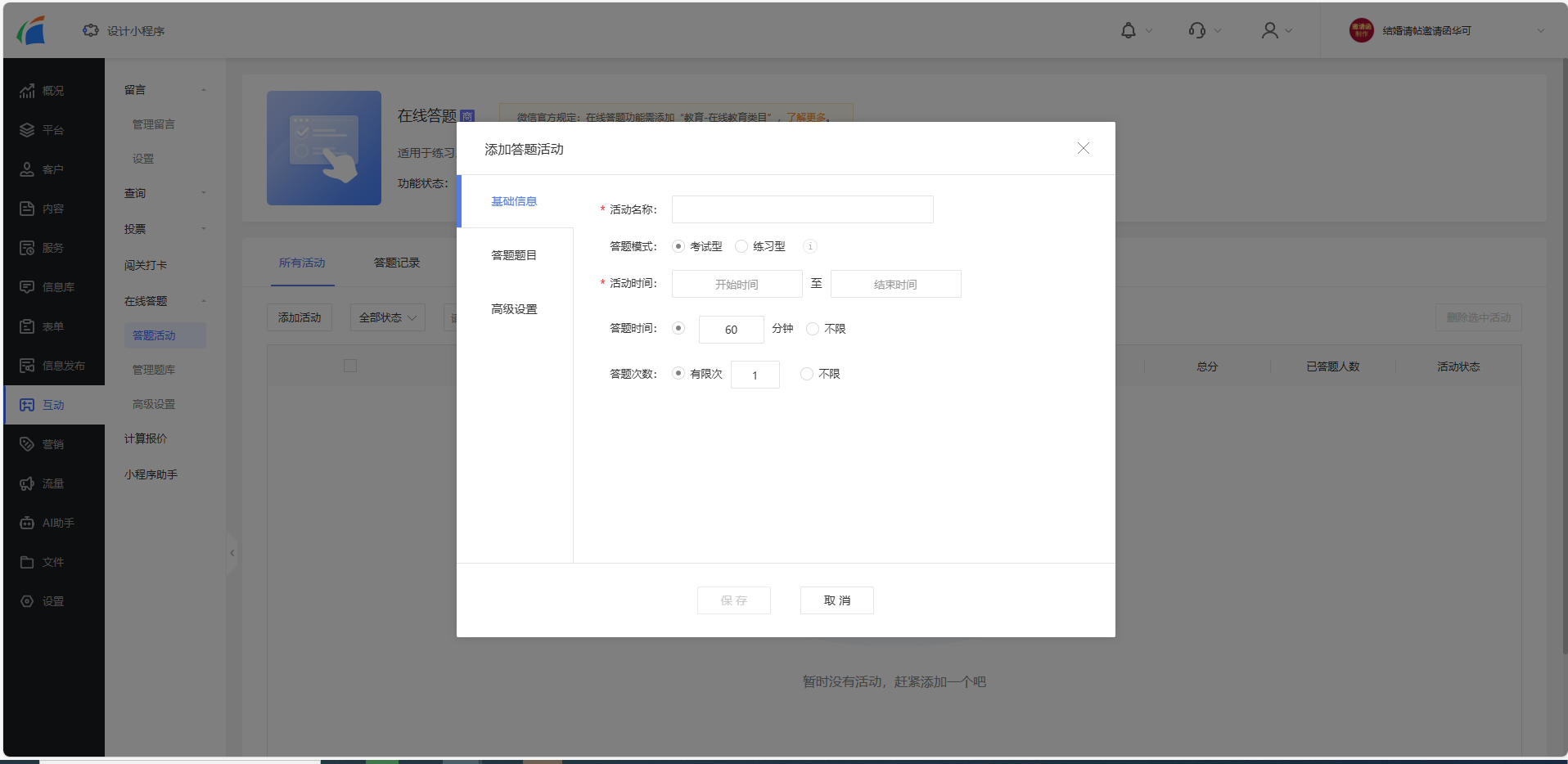
Task: Select the 营销 sidebar icon
Action: pyautogui.click(x=27, y=443)
